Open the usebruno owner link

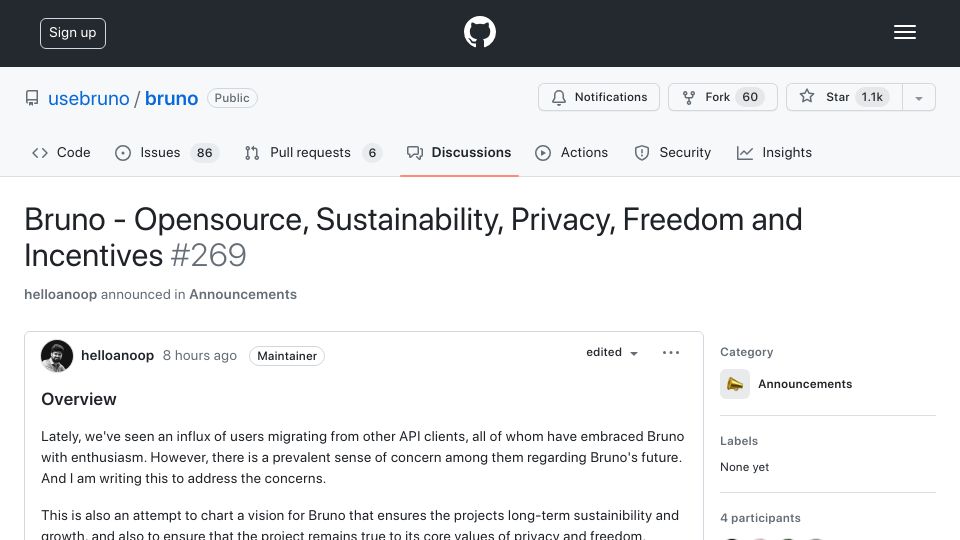tap(89, 99)
